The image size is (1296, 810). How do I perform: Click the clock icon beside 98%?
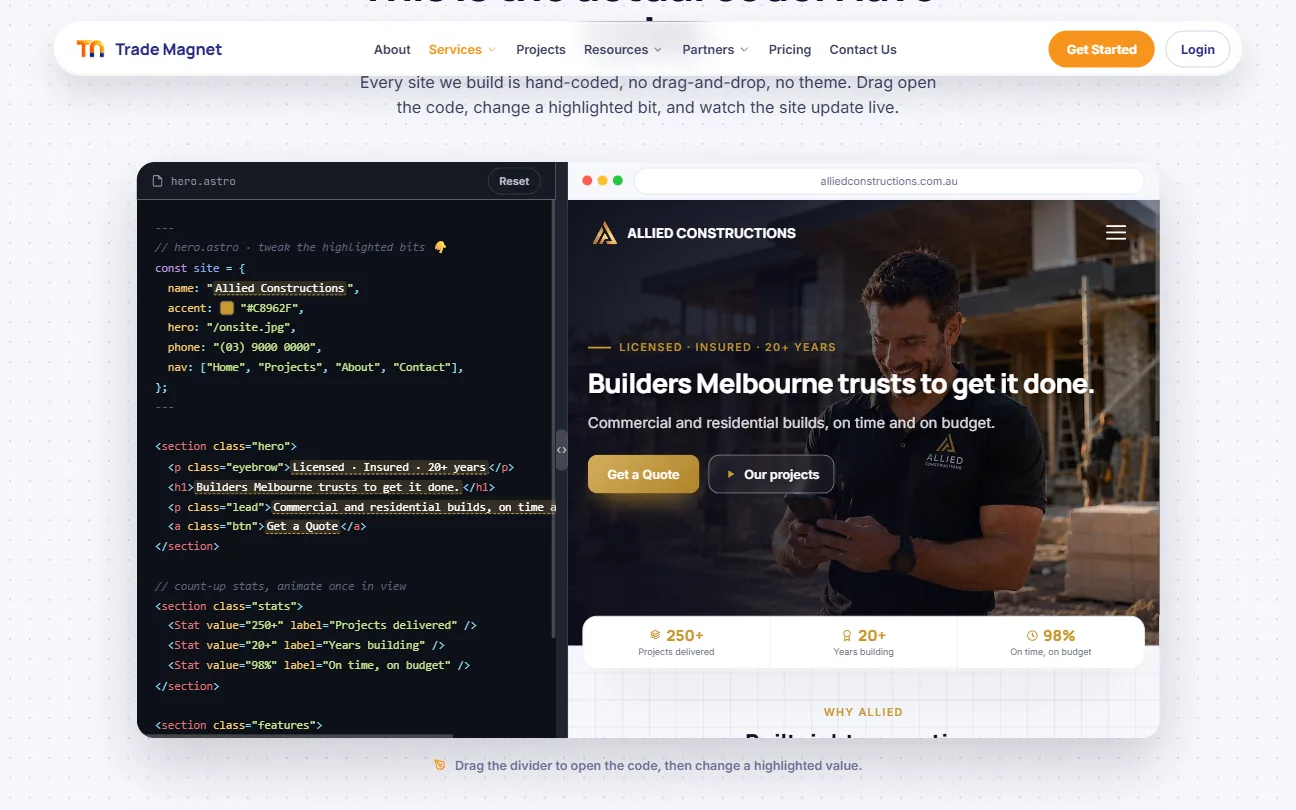[1032, 635]
